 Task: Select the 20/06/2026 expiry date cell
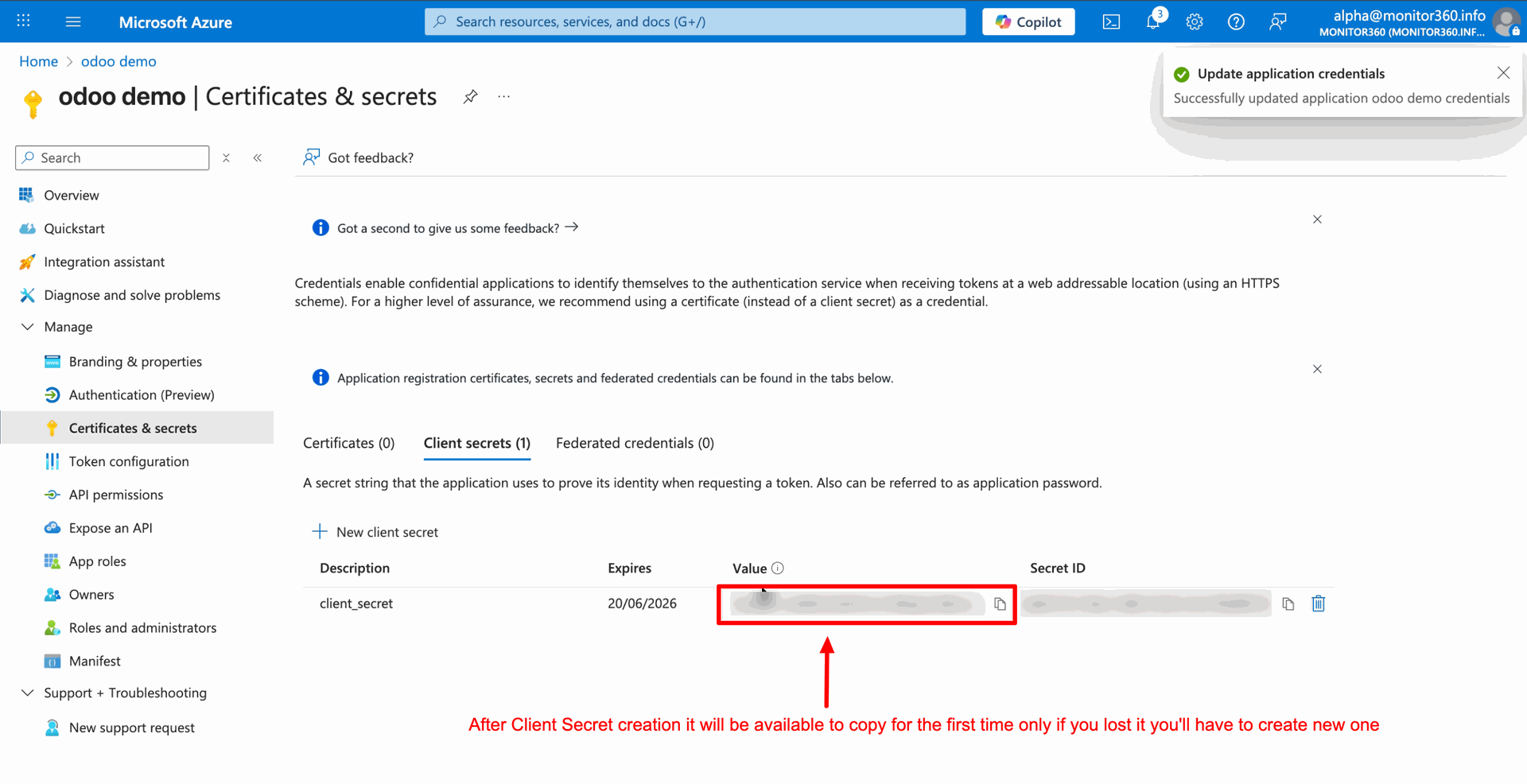click(642, 604)
